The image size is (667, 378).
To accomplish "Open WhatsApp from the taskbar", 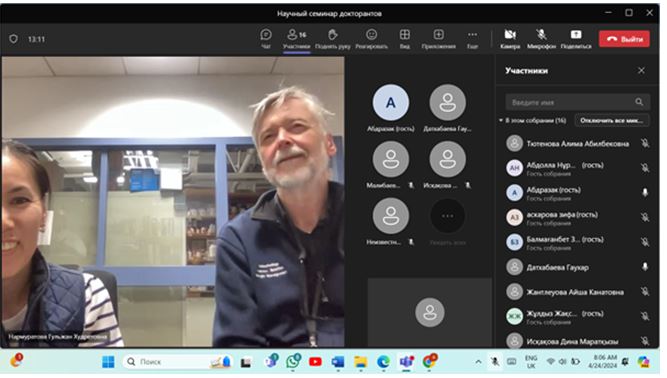I will [293, 362].
